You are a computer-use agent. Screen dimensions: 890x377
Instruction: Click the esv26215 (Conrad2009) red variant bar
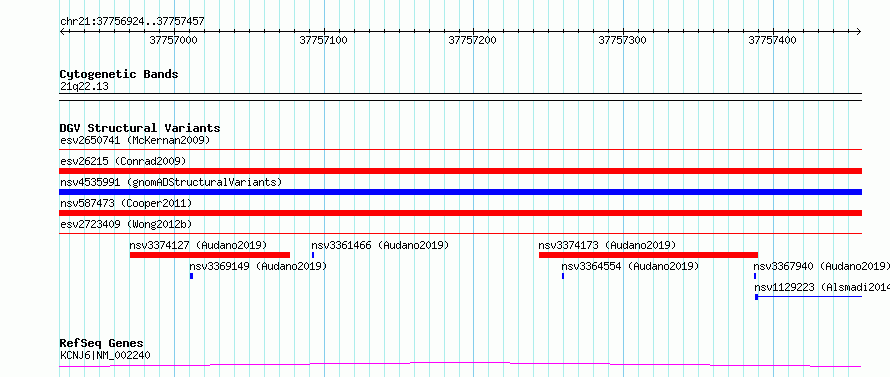tap(460, 171)
